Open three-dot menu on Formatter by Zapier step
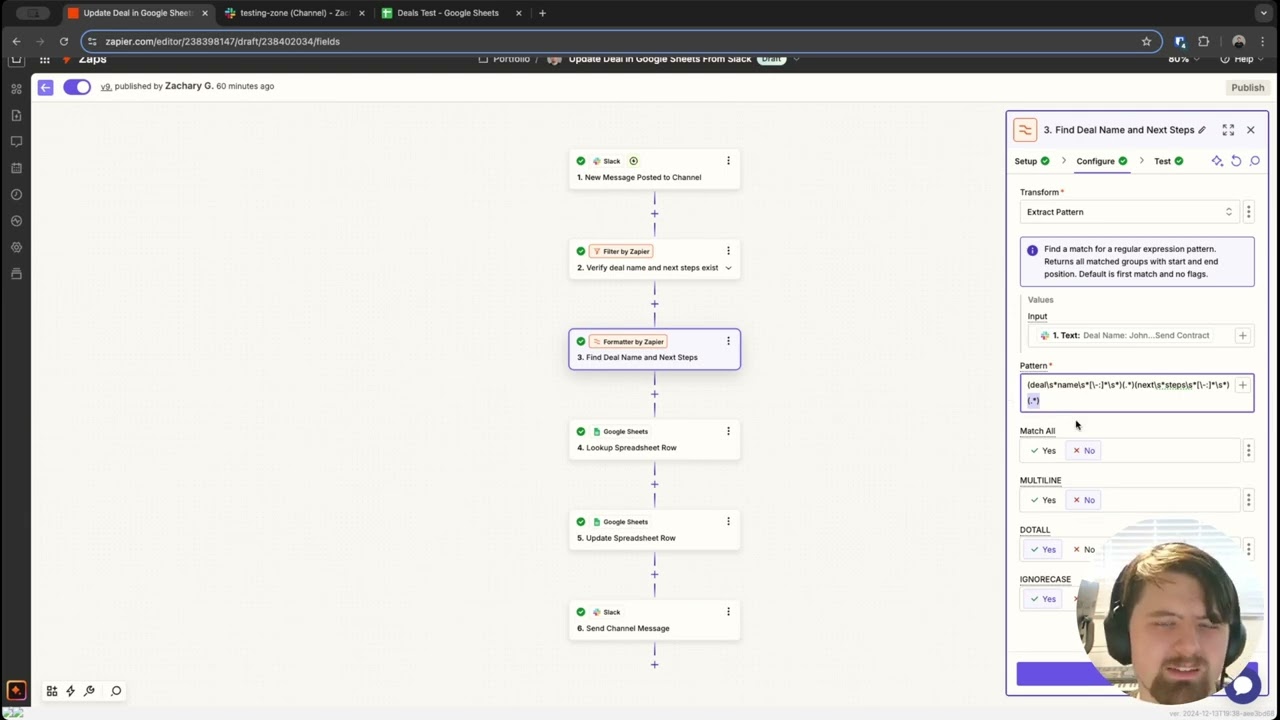 pyautogui.click(x=728, y=341)
